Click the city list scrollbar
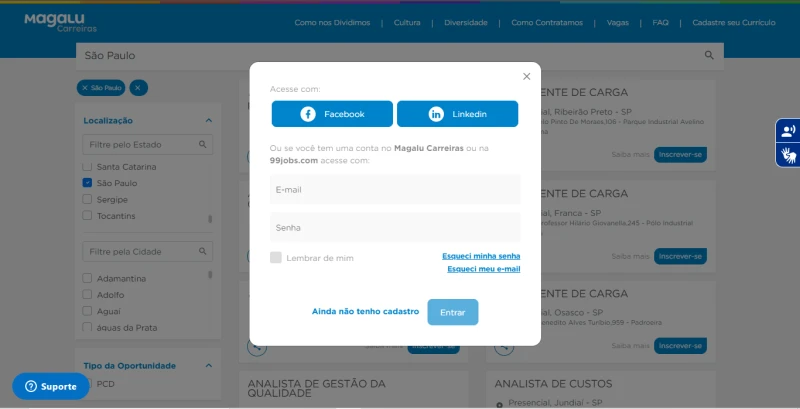Viewport: 800px width, 409px height. [210, 275]
